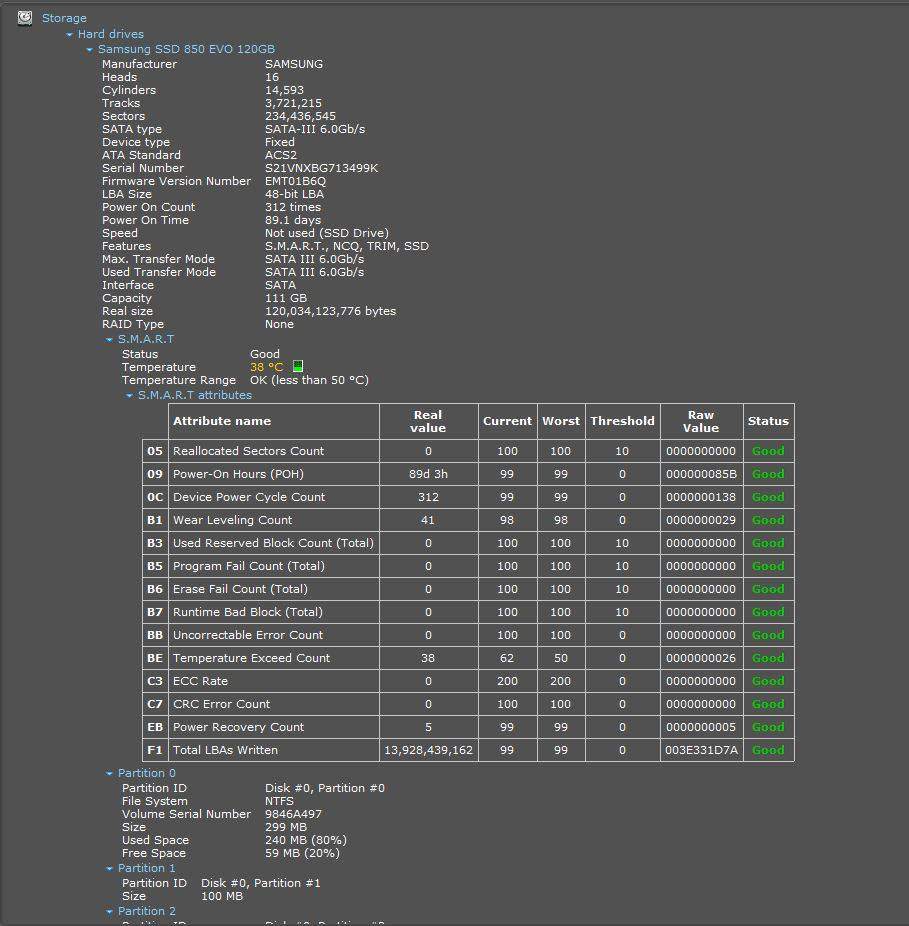This screenshot has width=909, height=926.
Task: Select the Partition 1 label
Action: click(x=147, y=869)
